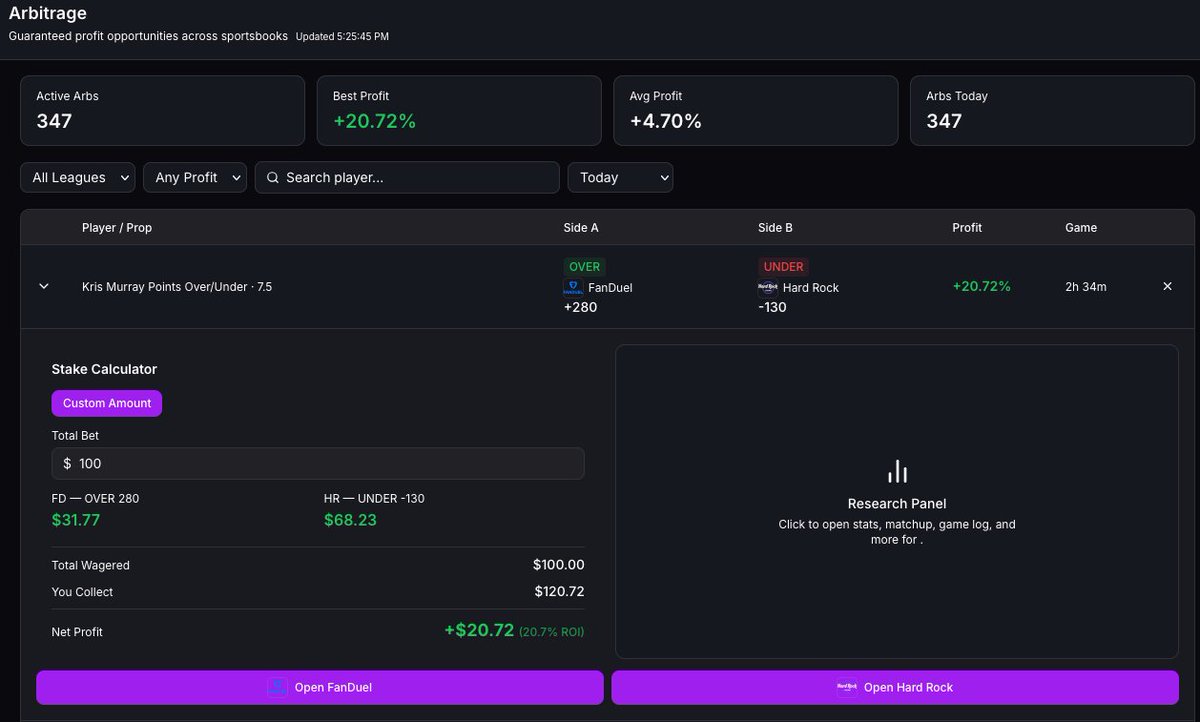The width and height of the screenshot is (1200, 722).
Task: Click the search magnifier icon
Action: coord(272,177)
